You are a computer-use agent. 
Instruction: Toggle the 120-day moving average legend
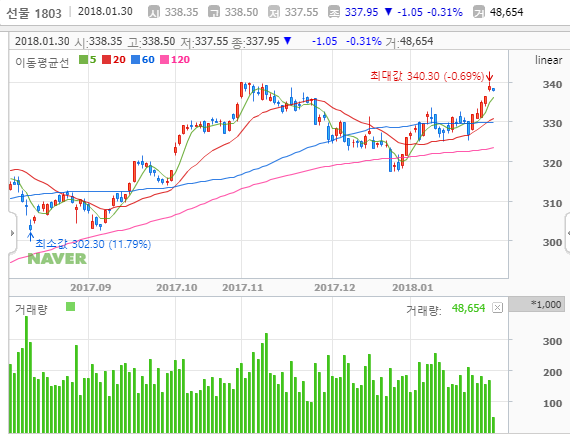point(175,60)
